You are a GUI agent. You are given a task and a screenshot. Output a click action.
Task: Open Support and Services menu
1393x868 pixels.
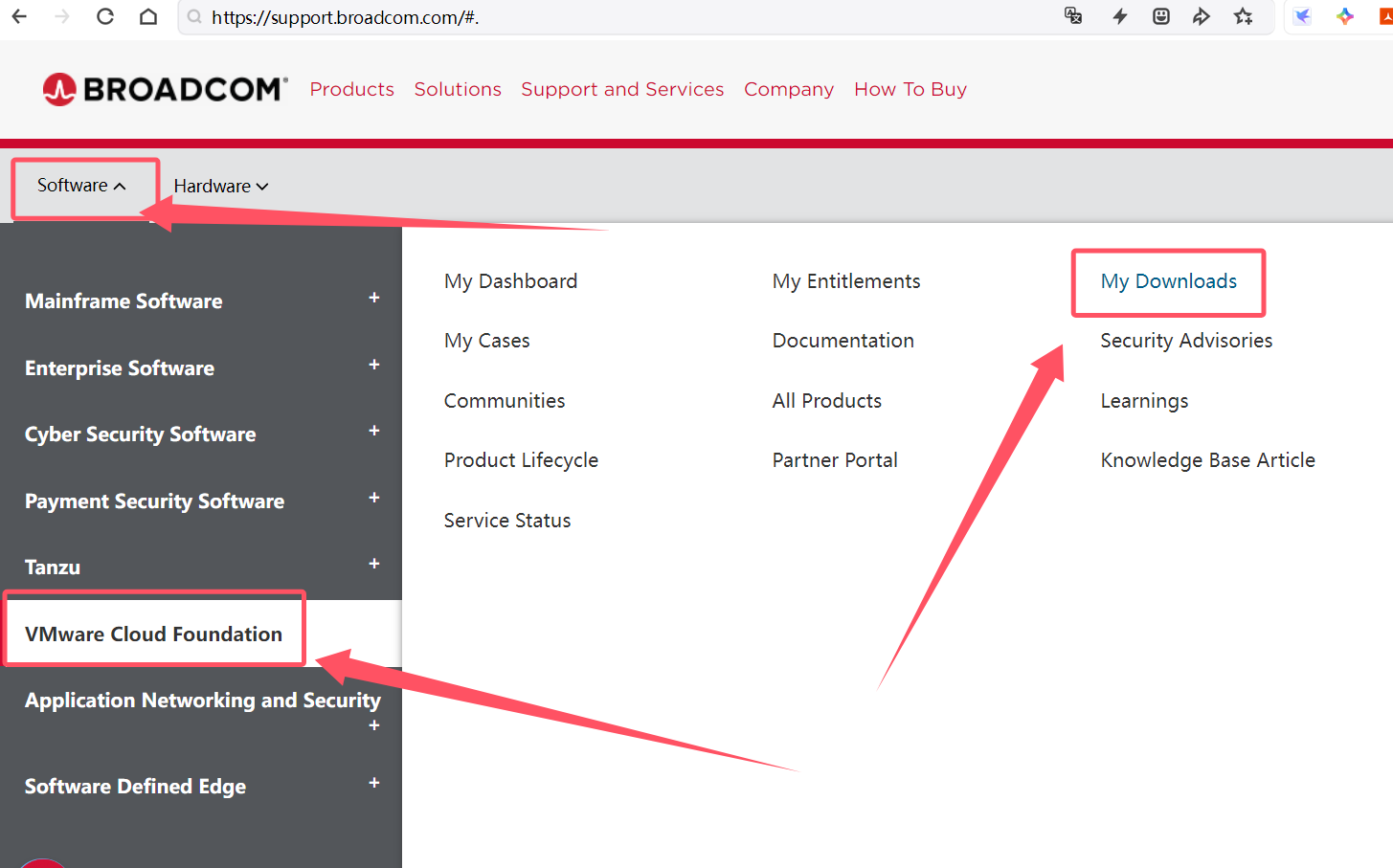pyautogui.click(x=622, y=89)
